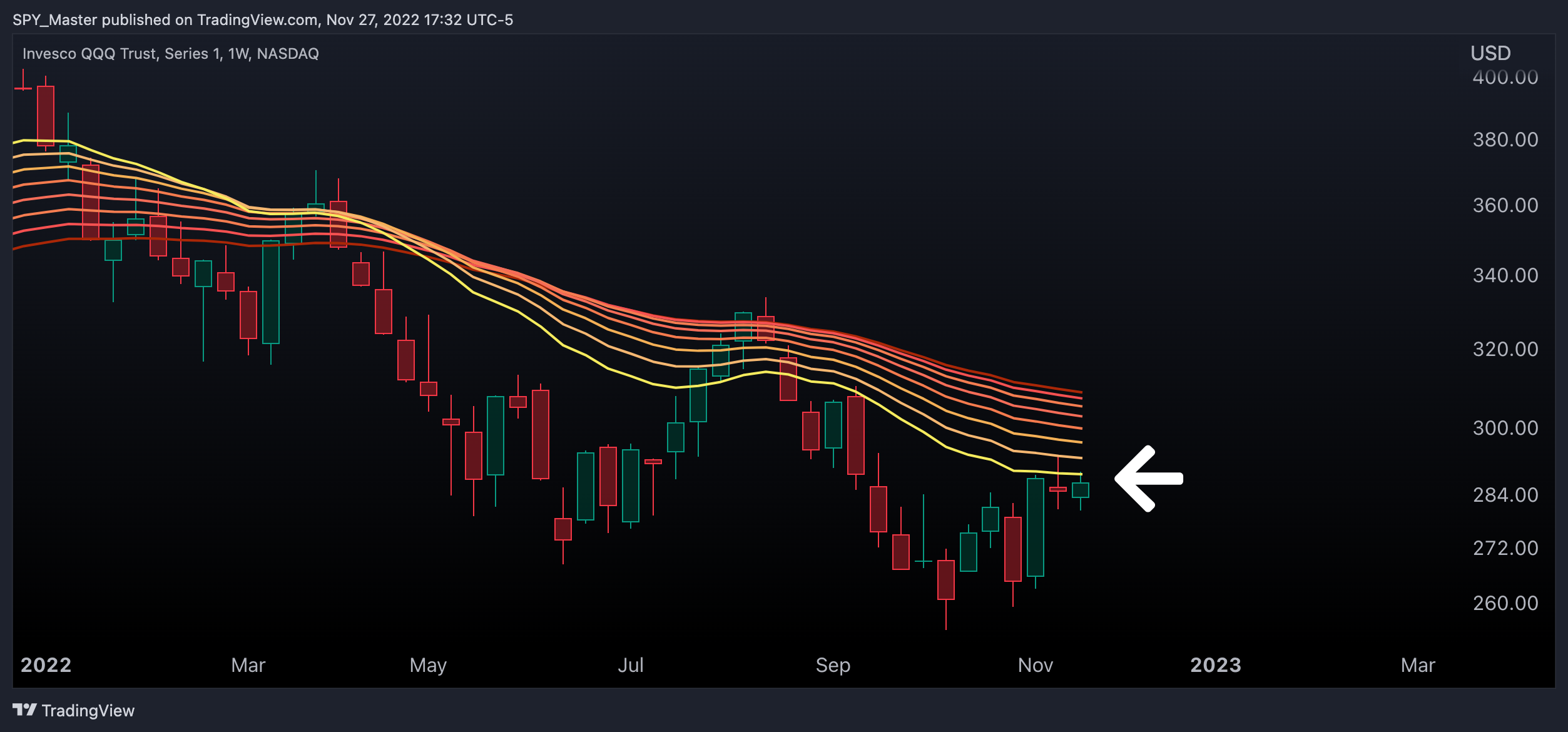Image resolution: width=1568 pixels, height=732 pixels.
Task: Click the Mar label after 2023
Action: pos(1418,665)
